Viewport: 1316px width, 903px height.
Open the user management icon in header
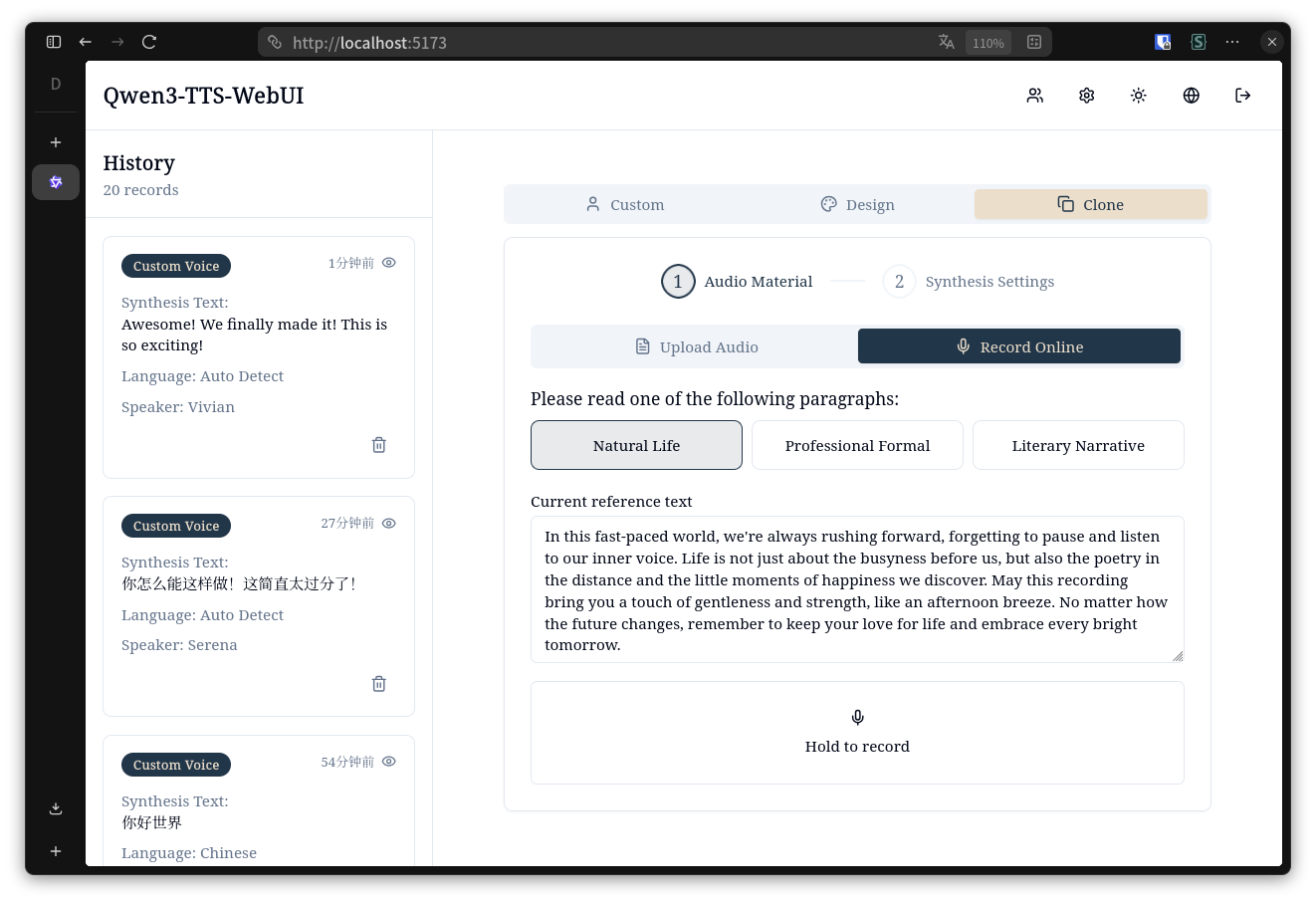(1035, 96)
